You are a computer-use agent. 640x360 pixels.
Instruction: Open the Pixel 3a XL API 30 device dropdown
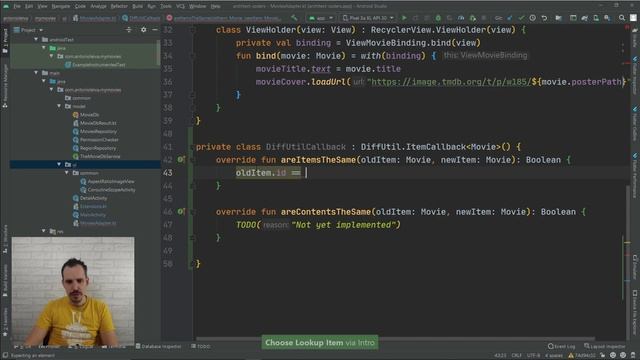pyautogui.click(x=368, y=18)
